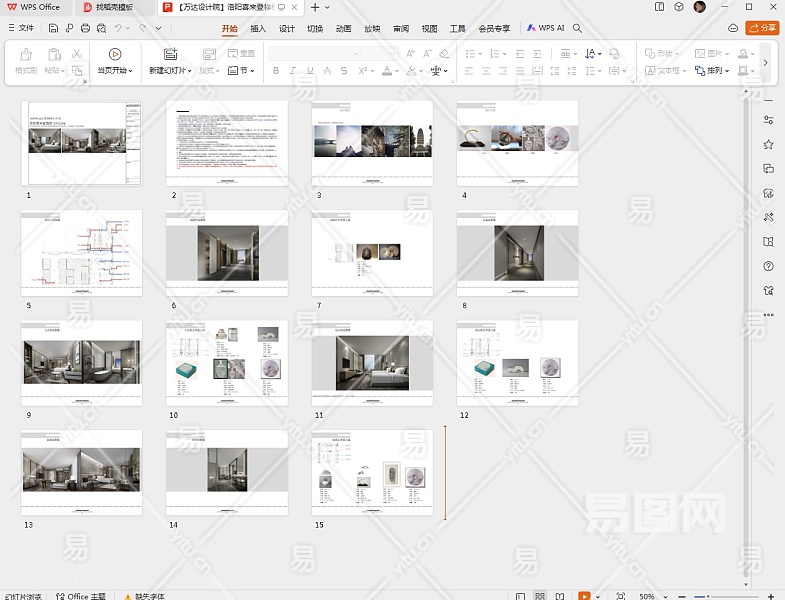Click the save icon in quick toolbar

coord(53,28)
